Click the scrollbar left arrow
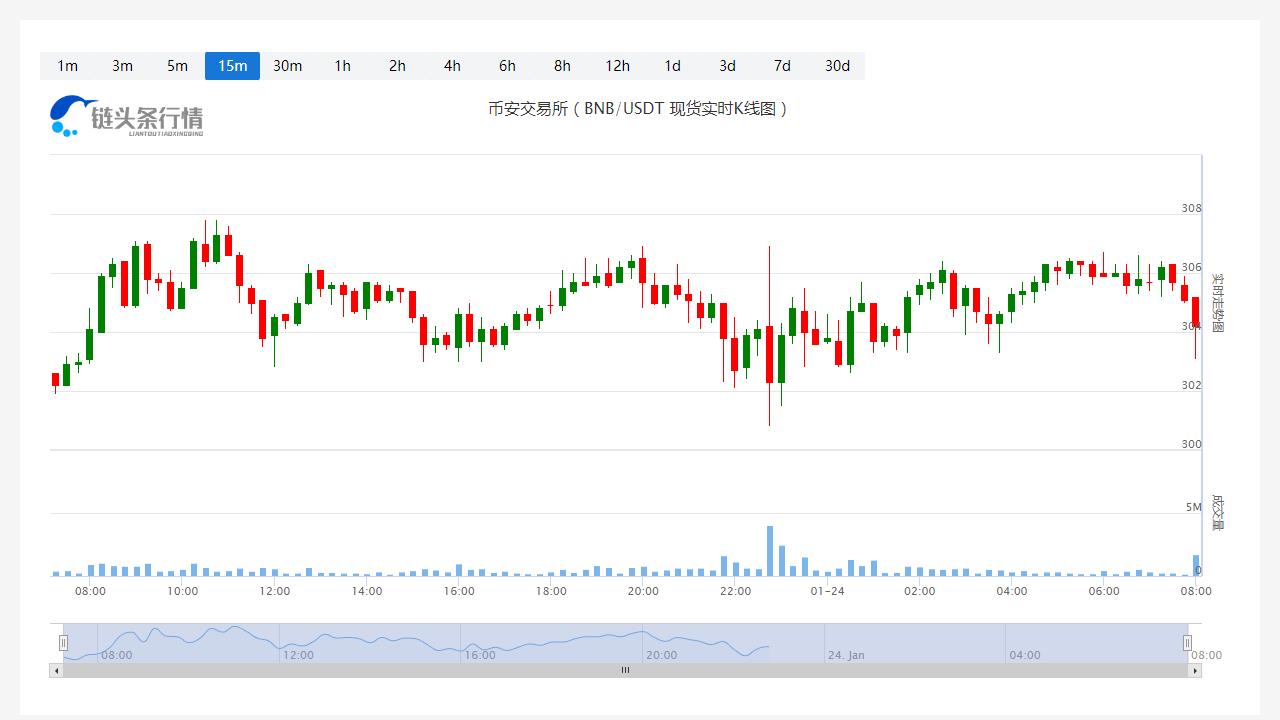The height and width of the screenshot is (720, 1280). coord(56,671)
